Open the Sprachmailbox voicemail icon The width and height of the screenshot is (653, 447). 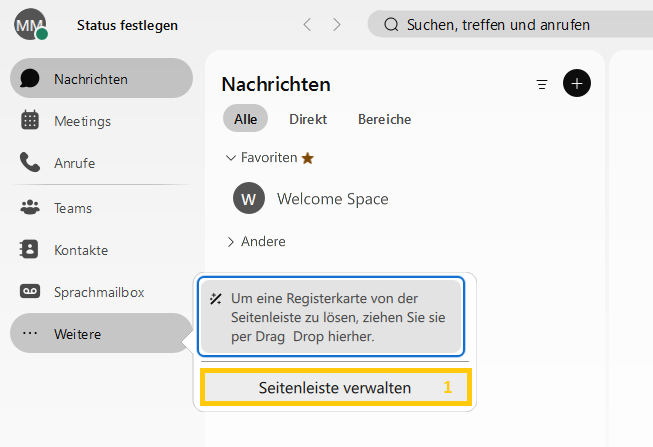pyautogui.click(x=30, y=292)
